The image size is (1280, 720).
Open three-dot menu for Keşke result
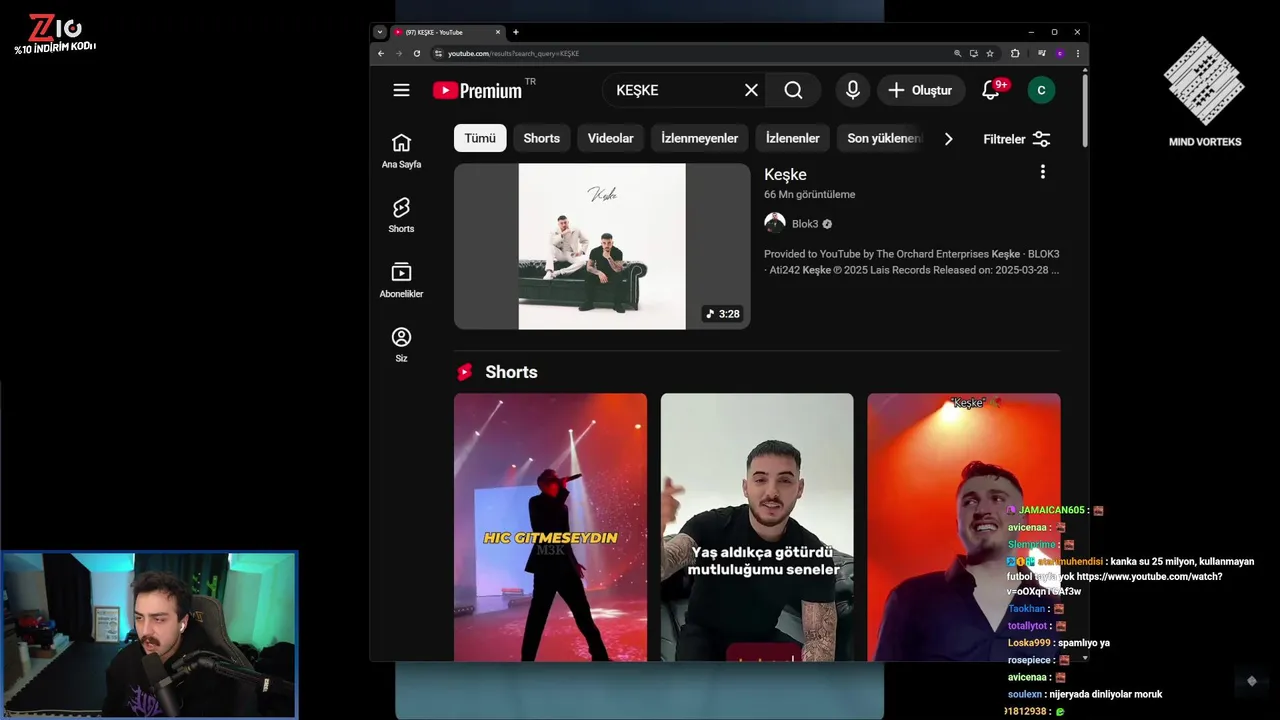tap(1042, 172)
